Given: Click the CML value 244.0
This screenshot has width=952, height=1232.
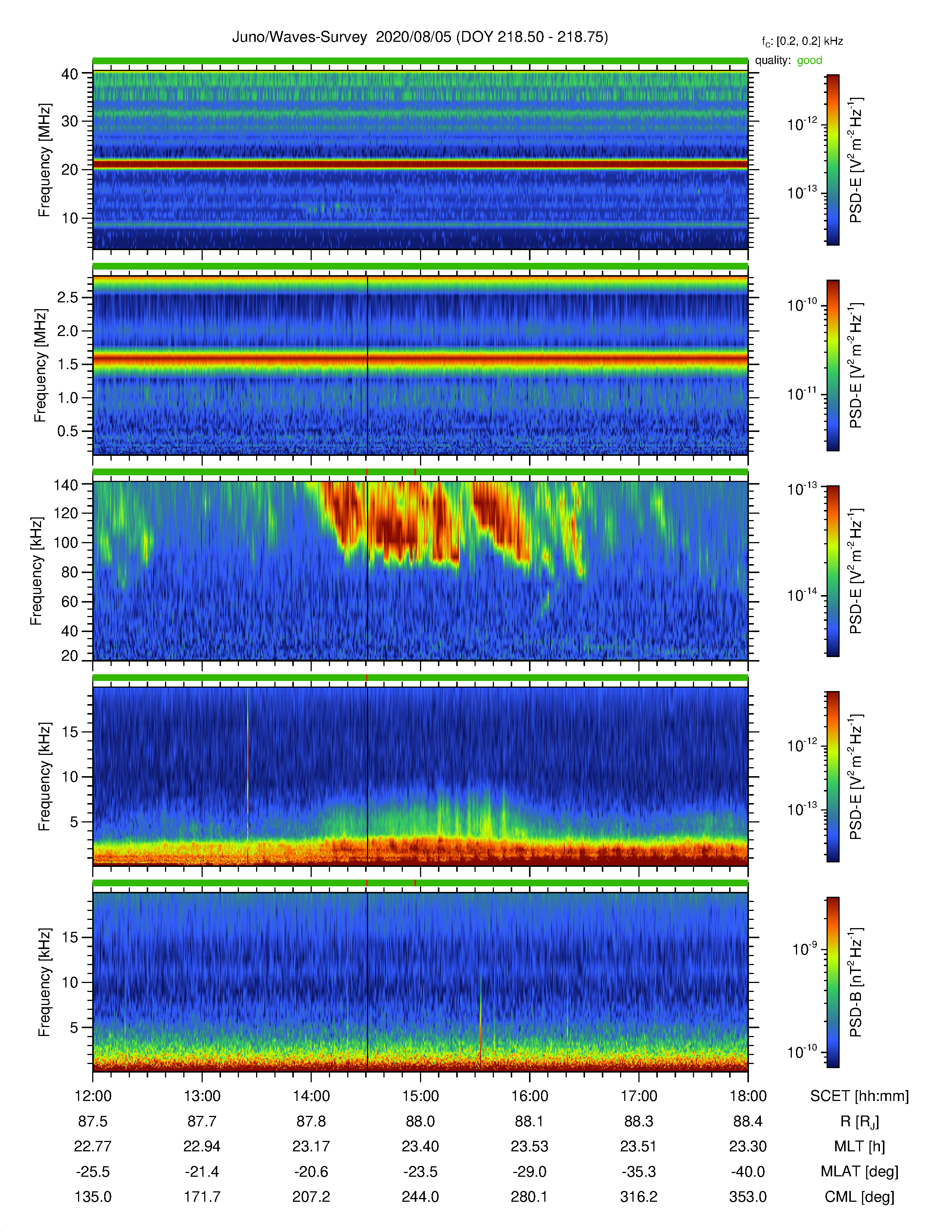Looking at the screenshot, I should coord(420,1197).
